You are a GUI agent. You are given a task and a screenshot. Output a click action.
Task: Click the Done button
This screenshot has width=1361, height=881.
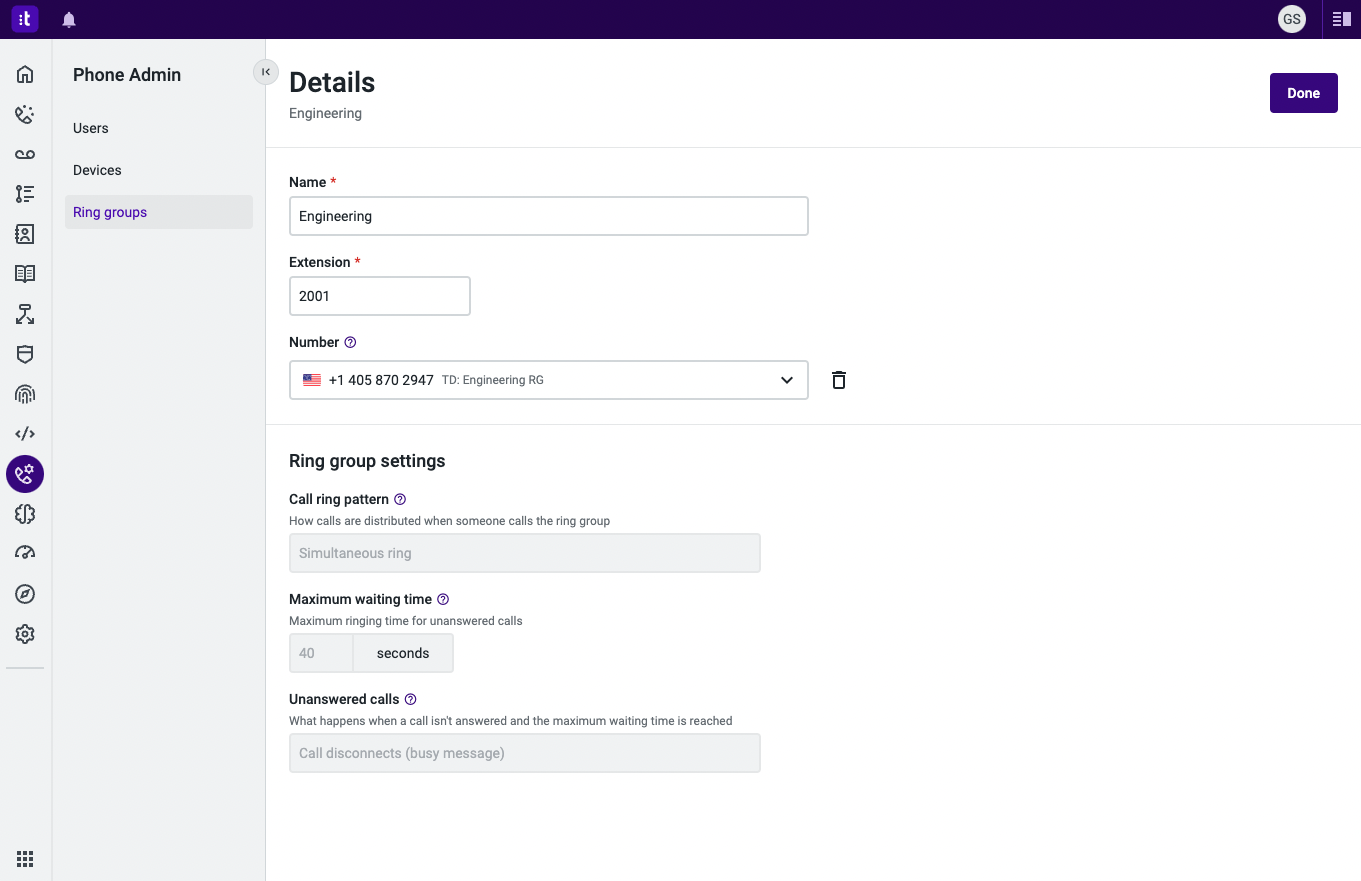coord(1304,93)
